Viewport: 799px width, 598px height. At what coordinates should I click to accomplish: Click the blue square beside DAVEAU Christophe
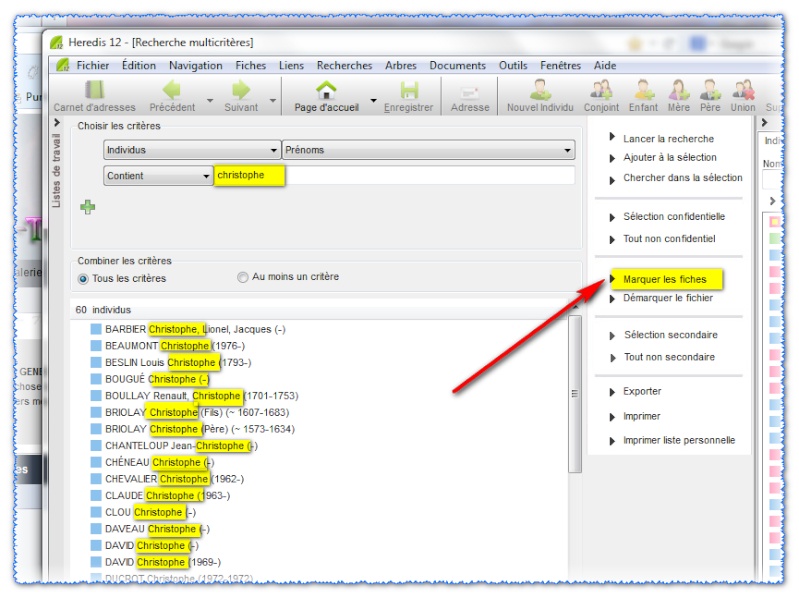coord(96,529)
